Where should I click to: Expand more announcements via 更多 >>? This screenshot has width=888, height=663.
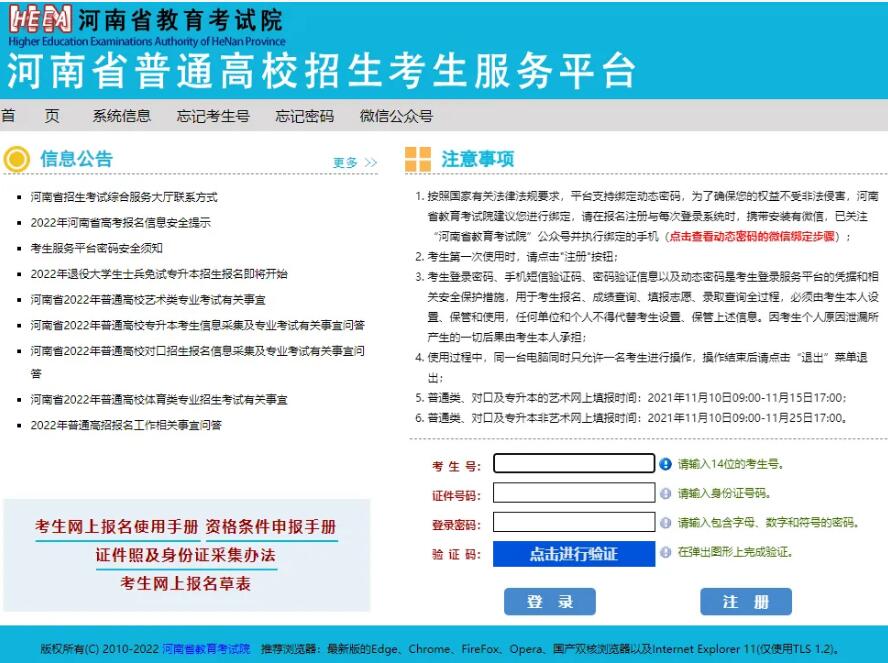tap(355, 163)
